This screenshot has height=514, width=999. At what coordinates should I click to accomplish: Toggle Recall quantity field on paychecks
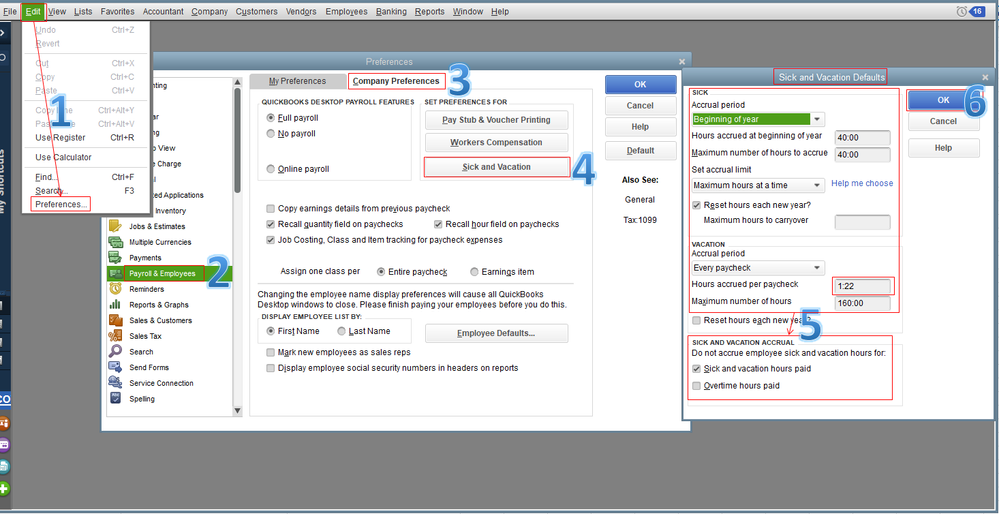pyautogui.click(x=271, y=224)
